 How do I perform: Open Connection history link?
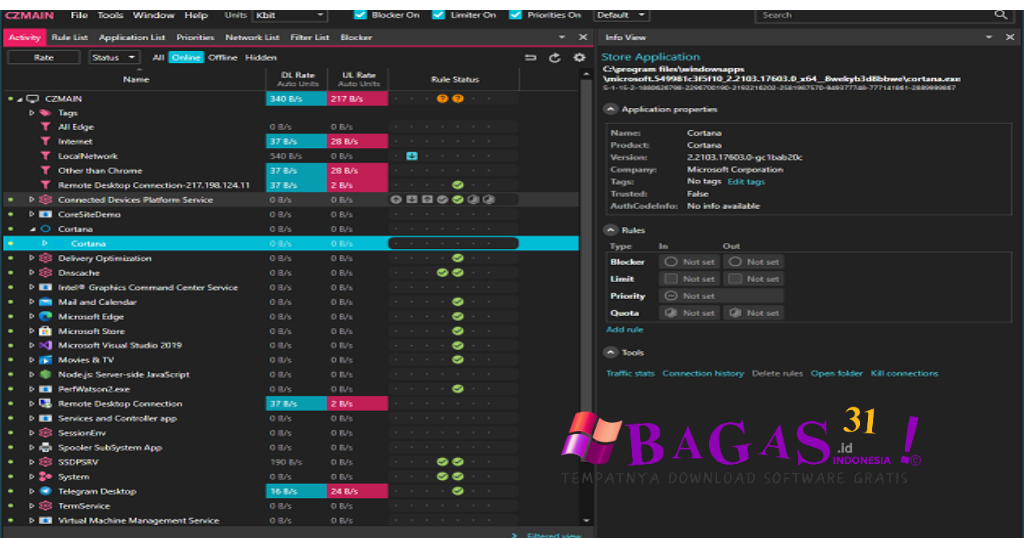tap(703, 373)
